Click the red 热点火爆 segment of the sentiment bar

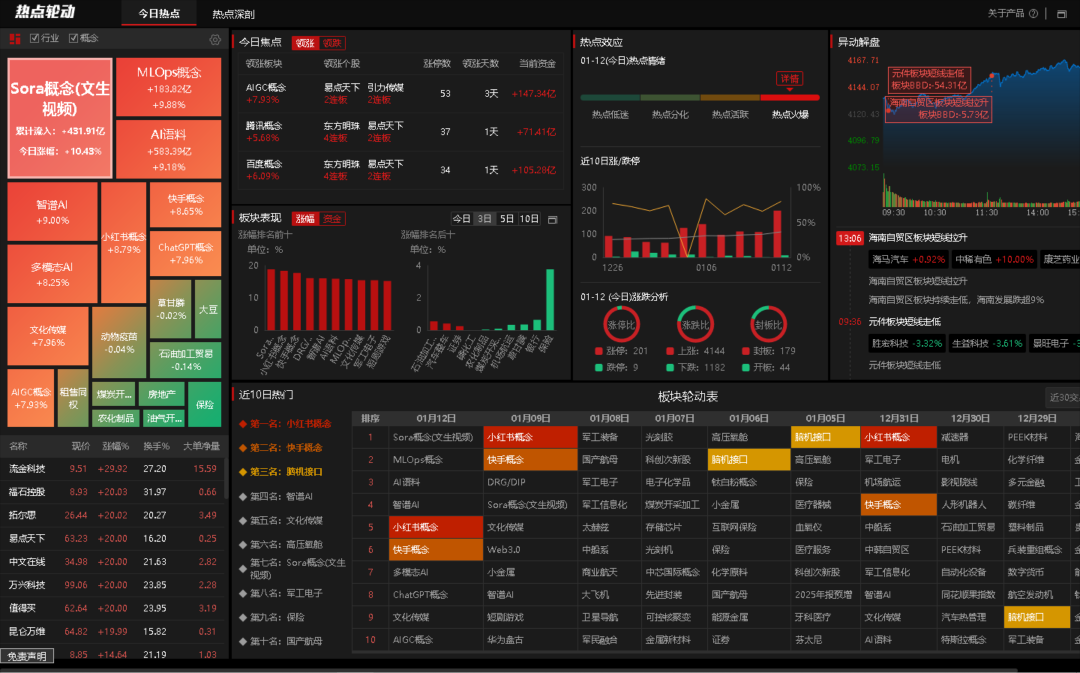point(790,98)
